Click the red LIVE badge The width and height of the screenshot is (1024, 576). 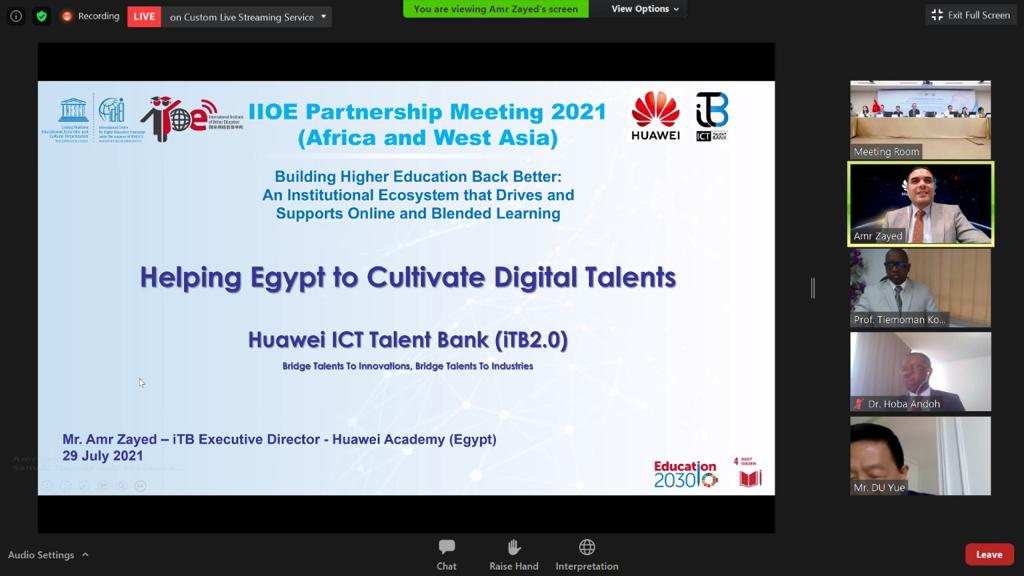tap(144, 17)
